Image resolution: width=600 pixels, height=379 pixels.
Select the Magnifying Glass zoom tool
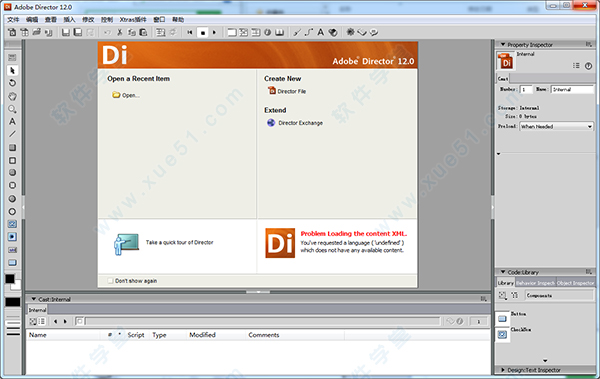(x=12, y=109)
